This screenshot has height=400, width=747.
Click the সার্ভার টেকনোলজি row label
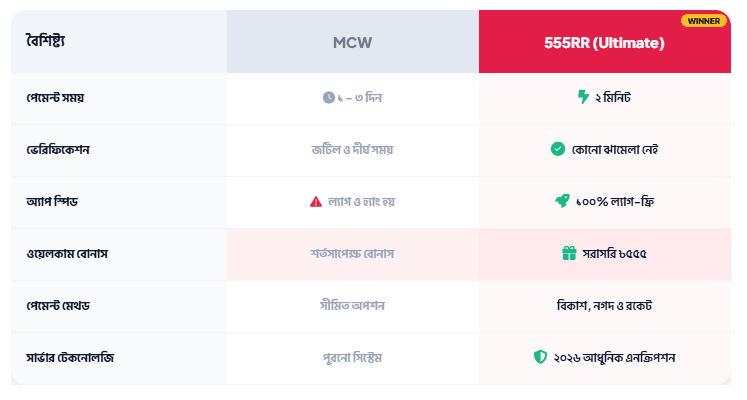point(70,357)
